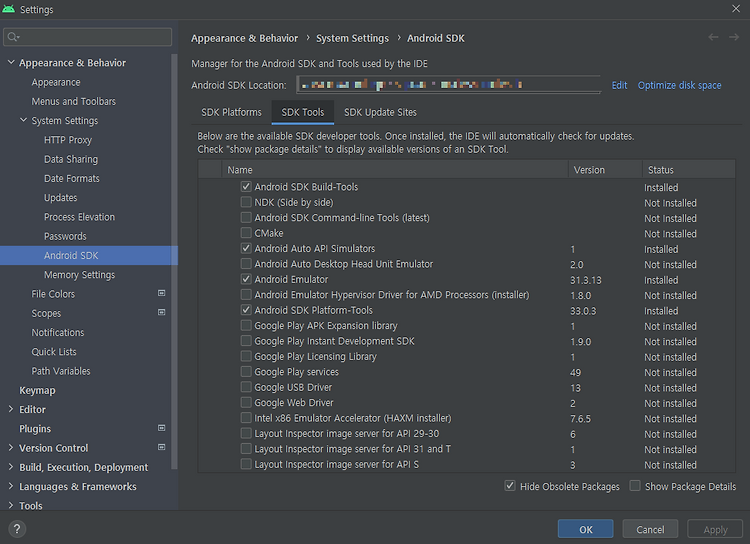750x544 pixels.
Task: Select Memory Settings in tree
Action: [79, 275]
